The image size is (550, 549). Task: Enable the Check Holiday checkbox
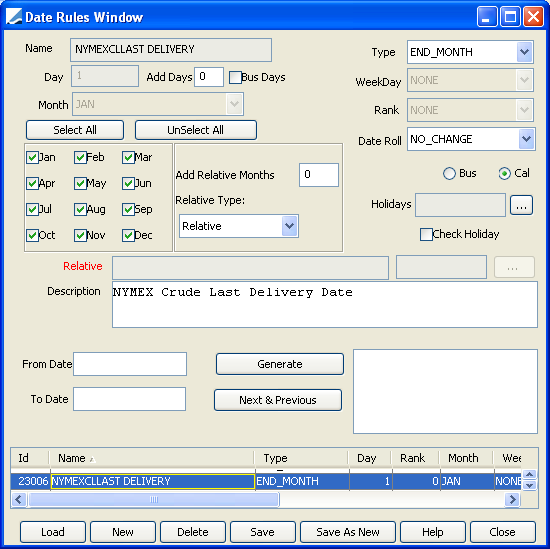point(426,234)
